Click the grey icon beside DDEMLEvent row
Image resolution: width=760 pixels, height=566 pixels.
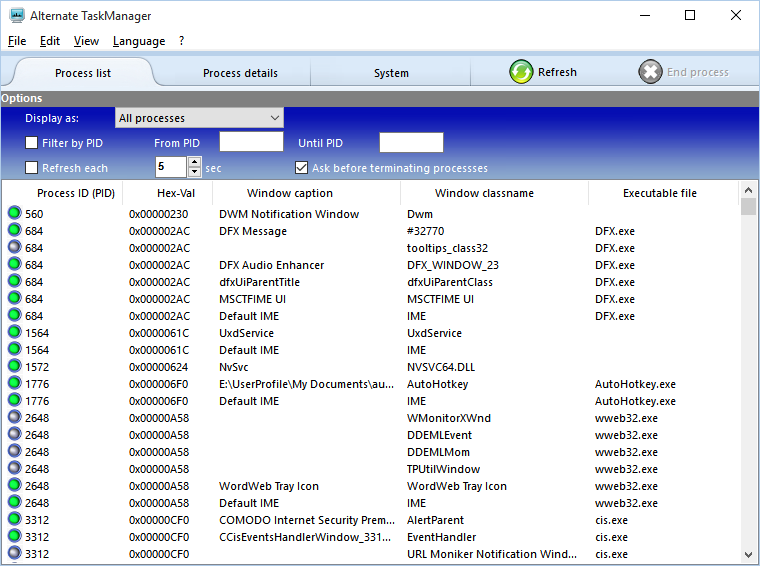(15, 434)
